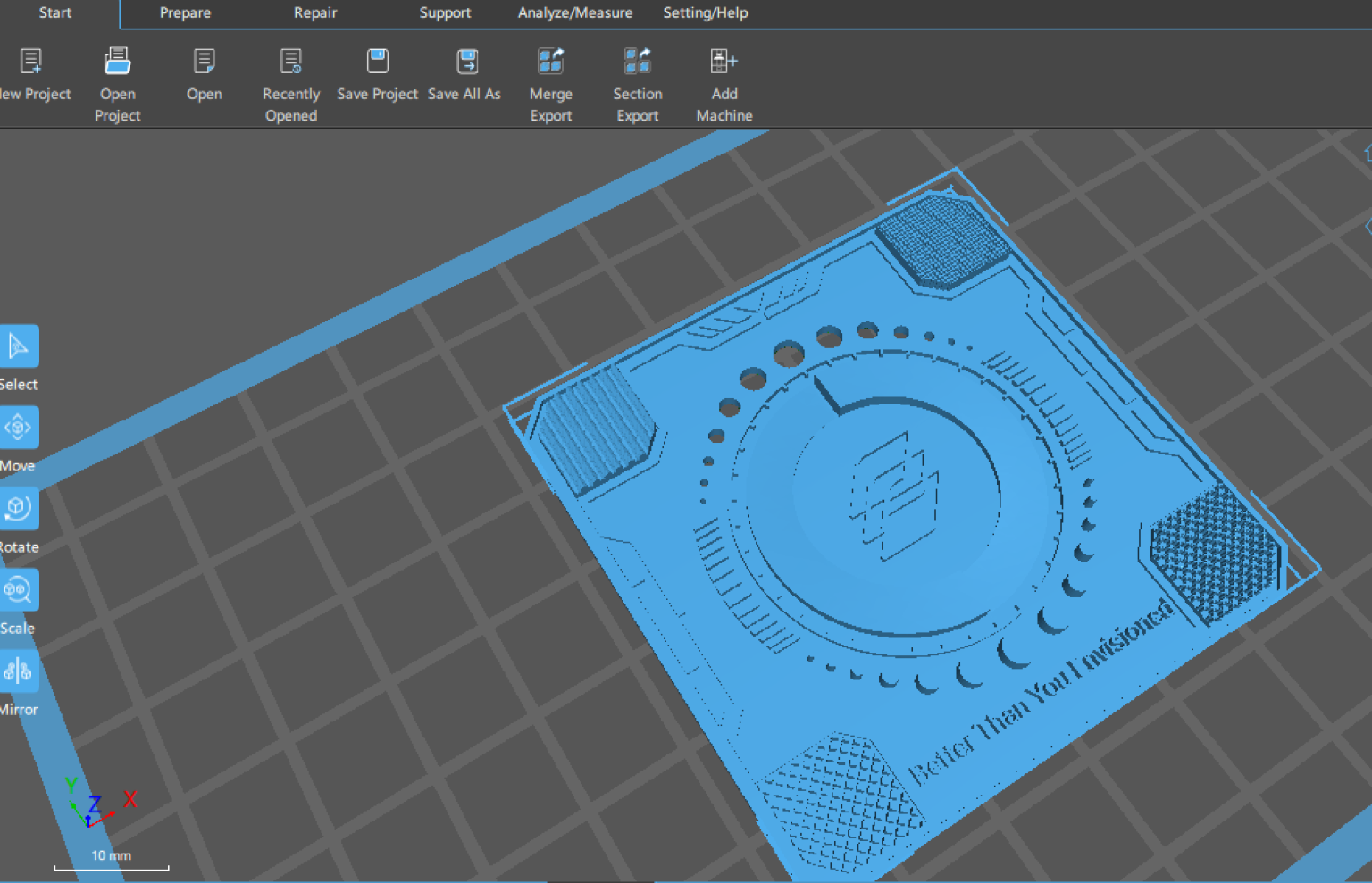Click the New Project icon
The height and width of the screenshot is (883, 1372).
(31, 62)
